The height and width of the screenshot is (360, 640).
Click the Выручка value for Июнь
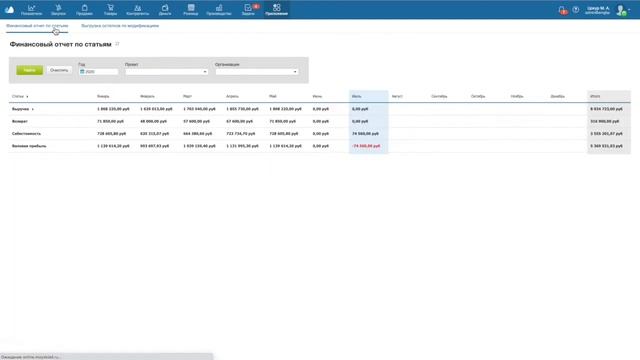(x=320, y=109)
